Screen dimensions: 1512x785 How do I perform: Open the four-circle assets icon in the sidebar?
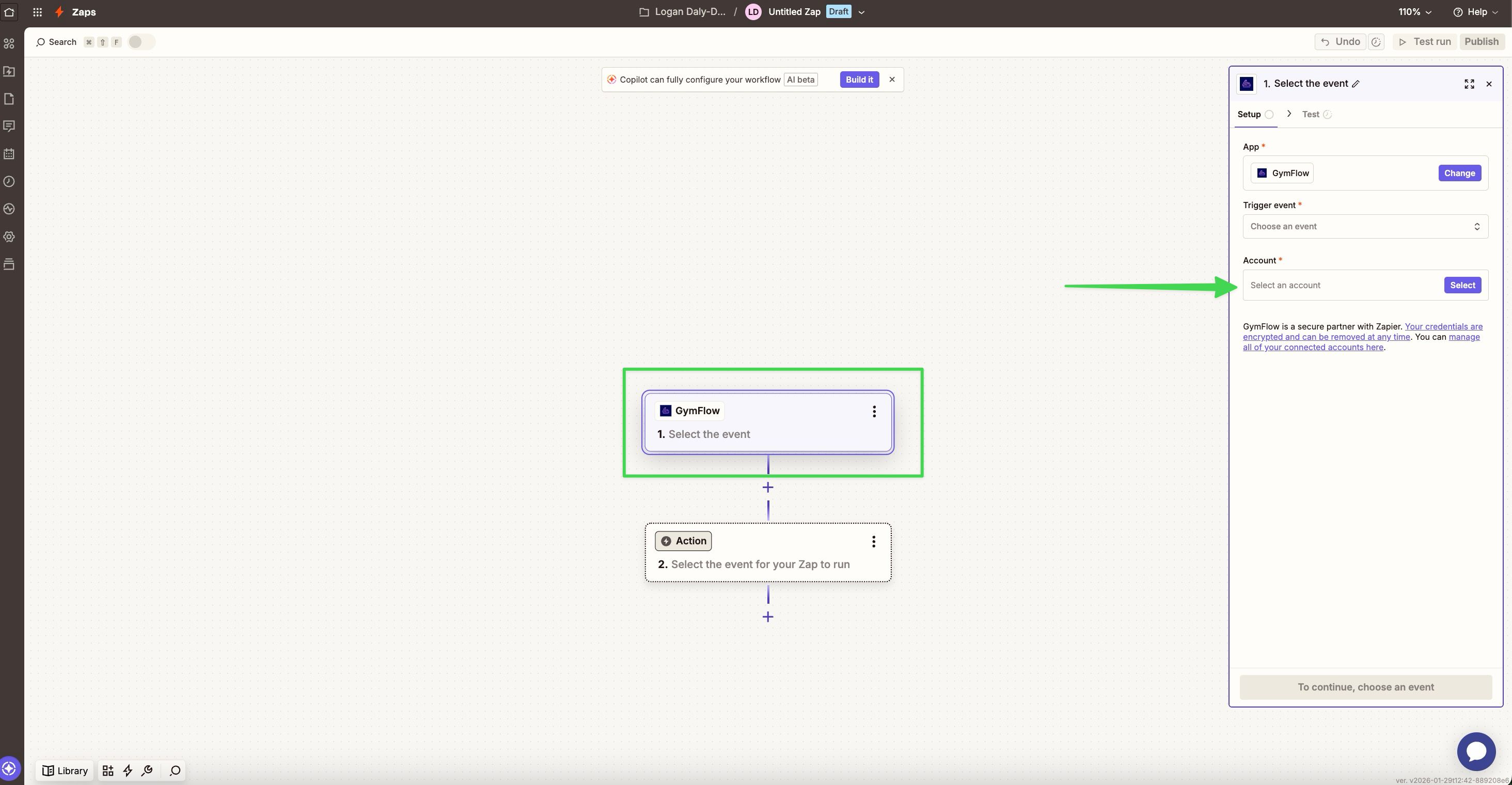(9, 43)
